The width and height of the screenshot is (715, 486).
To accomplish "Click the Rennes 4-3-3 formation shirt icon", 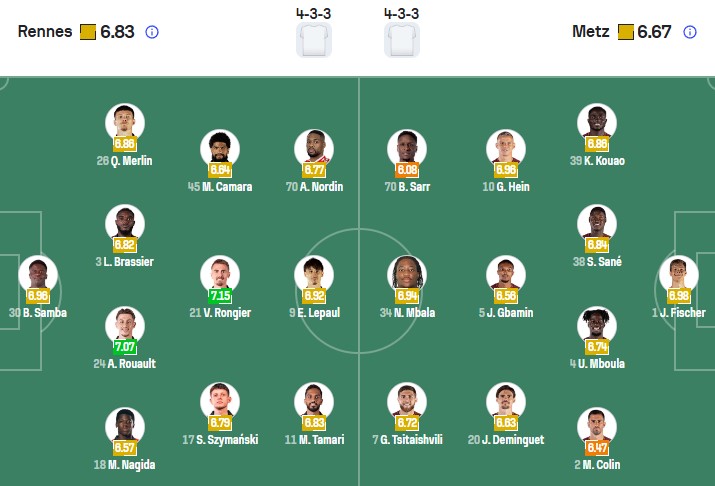I will [x=313, y=40].
